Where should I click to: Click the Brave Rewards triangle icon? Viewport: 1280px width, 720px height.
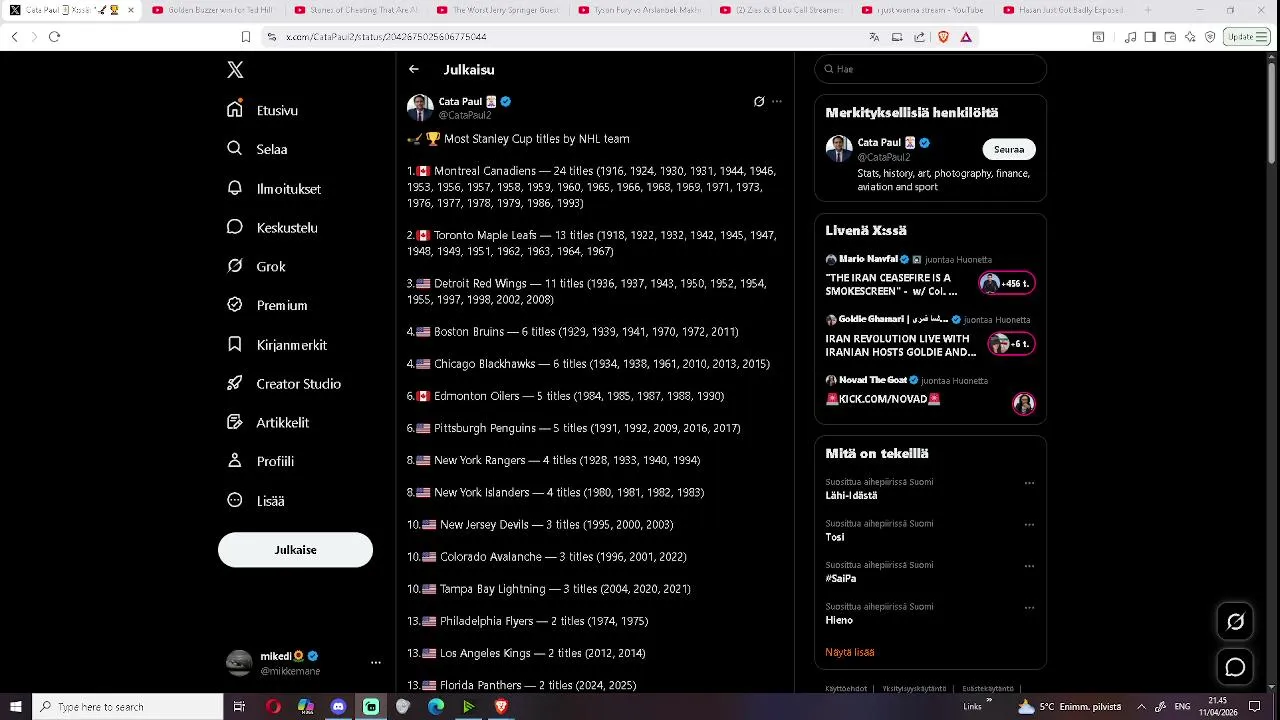966,37
